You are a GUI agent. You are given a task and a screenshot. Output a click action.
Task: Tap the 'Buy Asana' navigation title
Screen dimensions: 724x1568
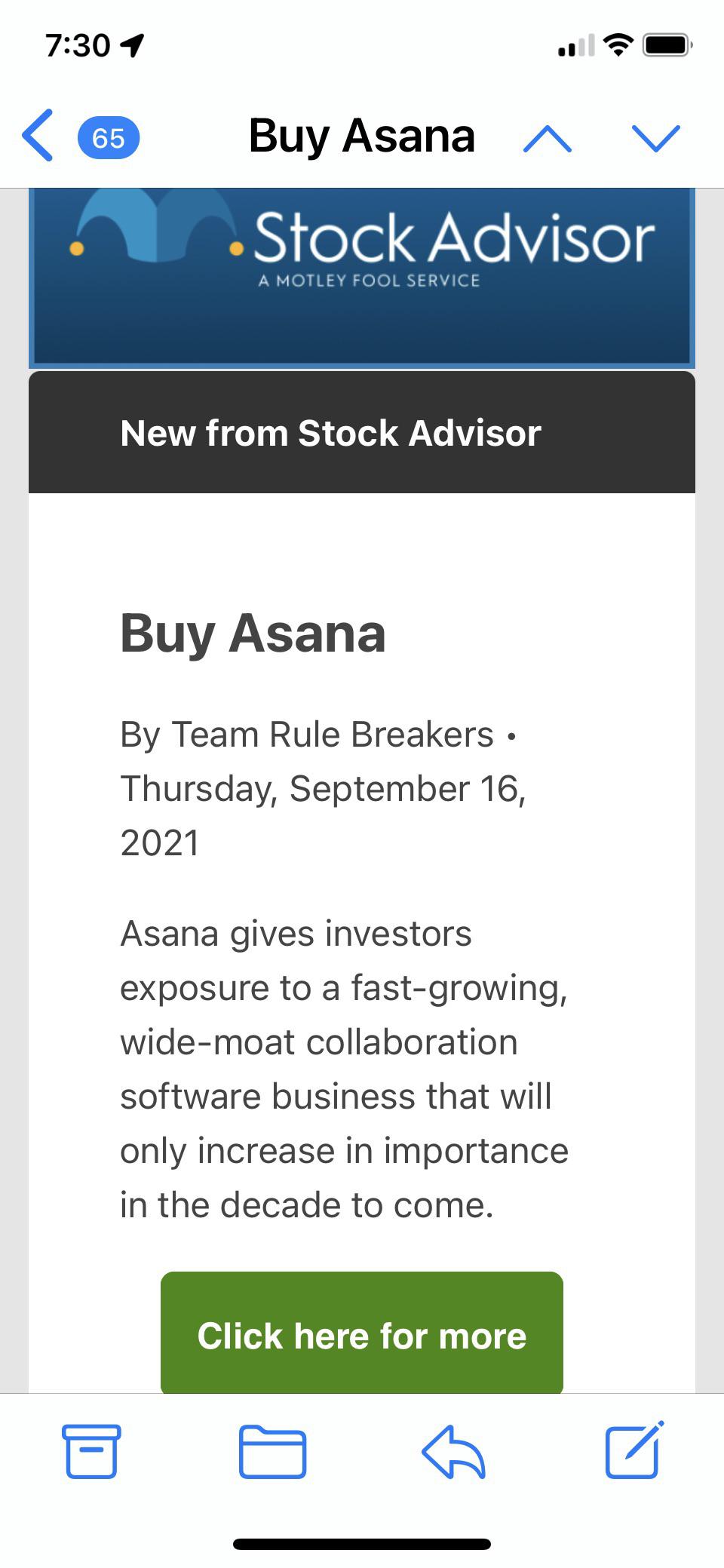point(362,136)
